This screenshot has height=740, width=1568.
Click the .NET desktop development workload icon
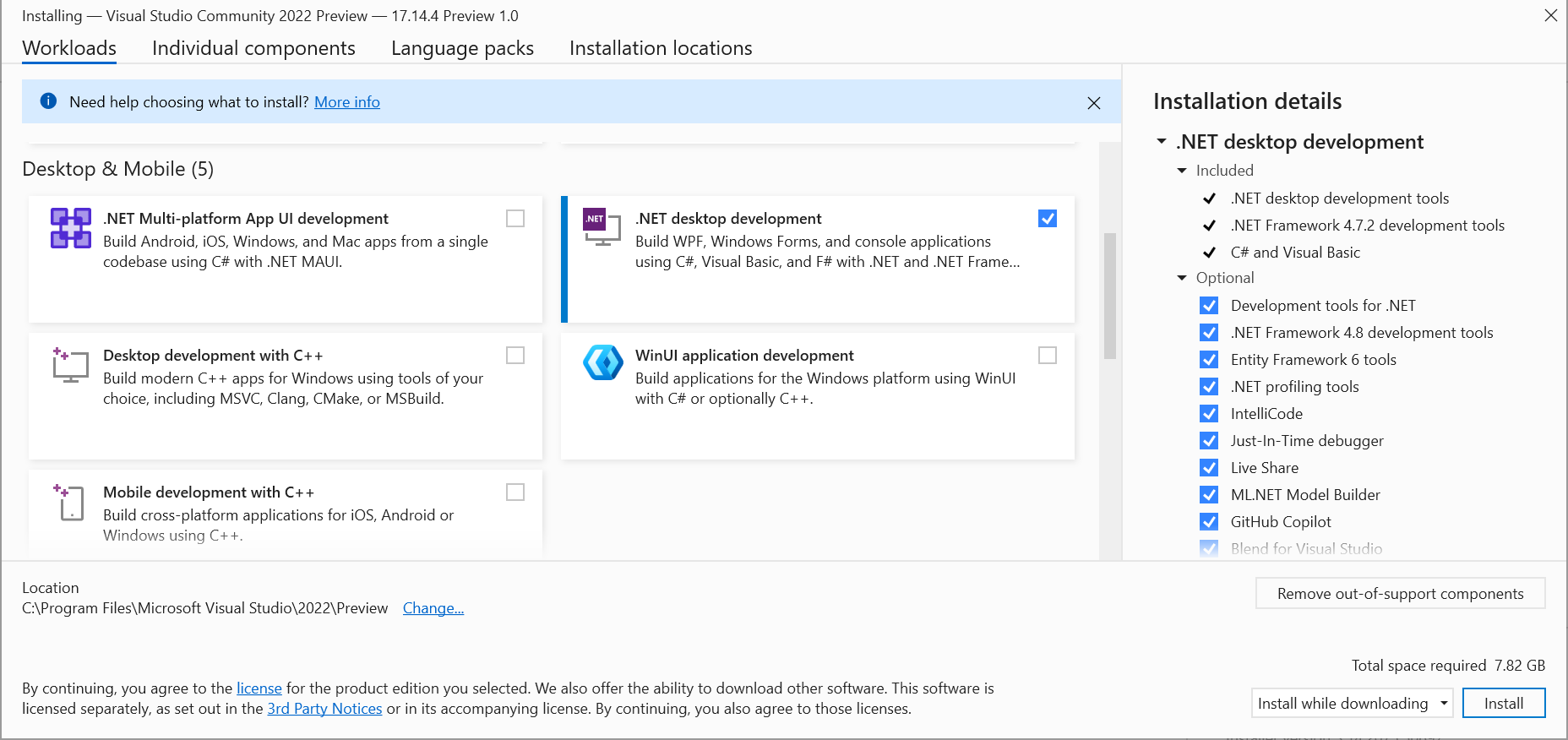(602, 227)
